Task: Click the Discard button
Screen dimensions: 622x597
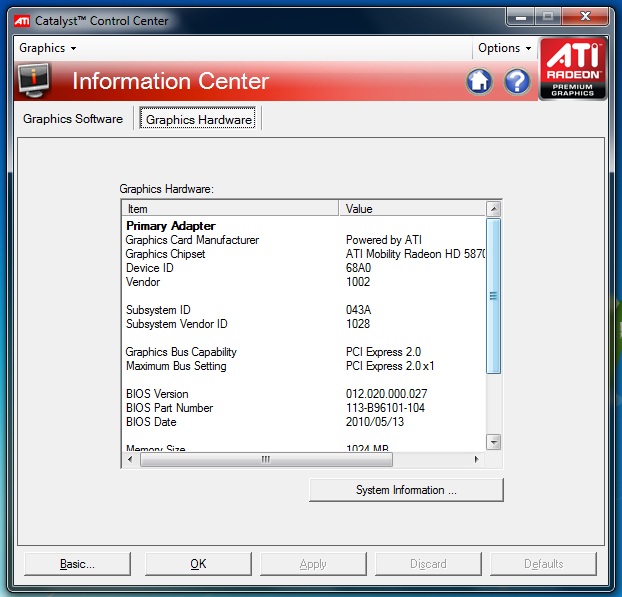Action: 428,564
